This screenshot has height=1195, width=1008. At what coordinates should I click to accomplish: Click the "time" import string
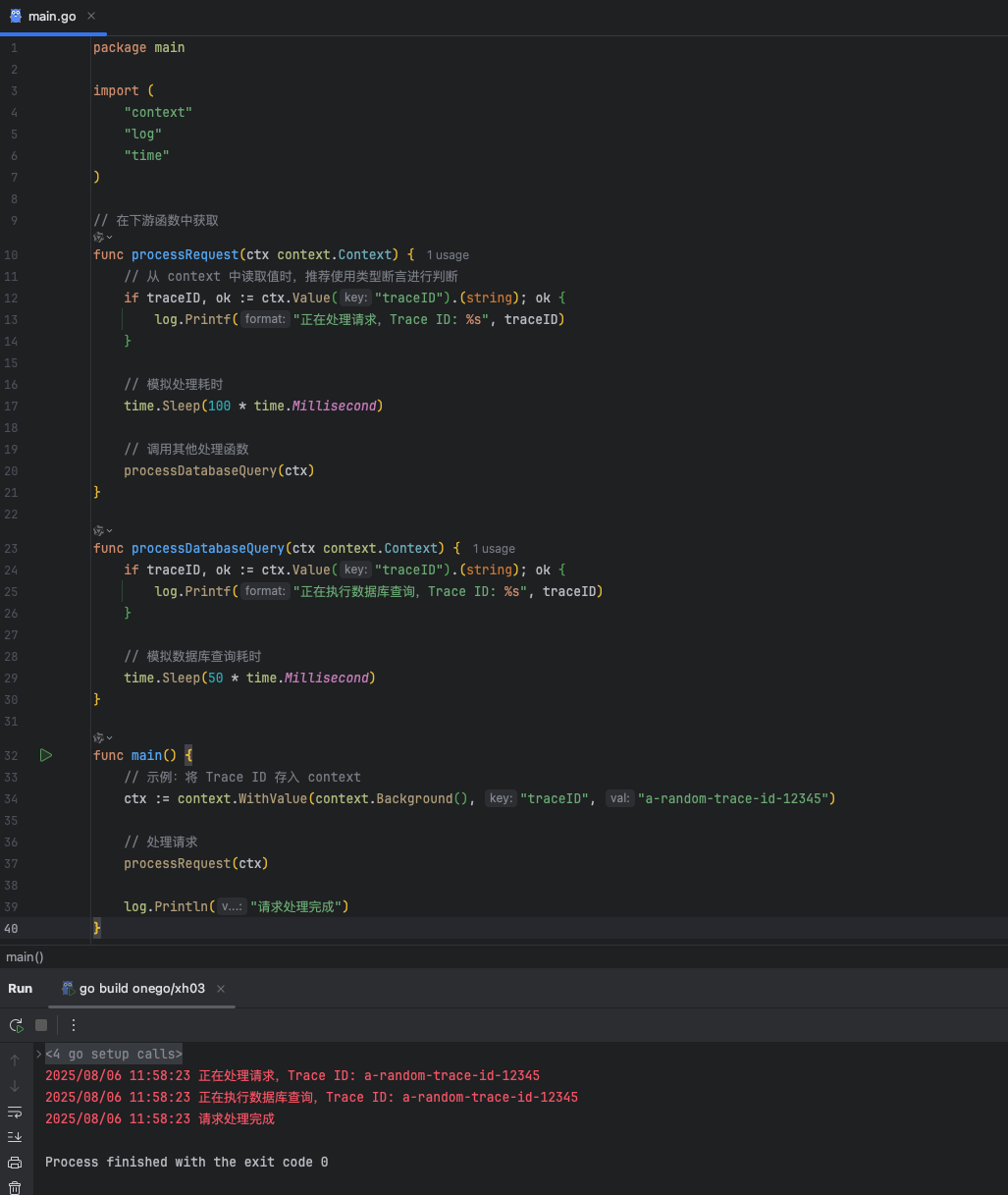point(147,155)
